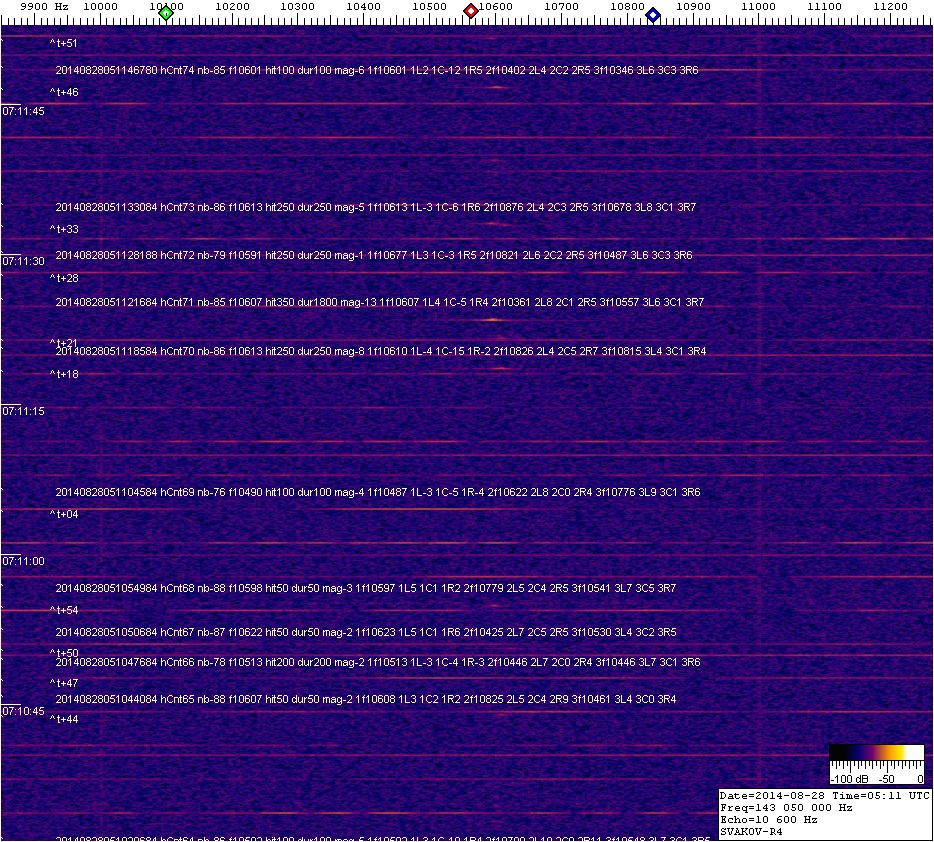Select the hCnt69 detection log line
Viewport: 934px width, 842px height.
(x=377, y=493)
